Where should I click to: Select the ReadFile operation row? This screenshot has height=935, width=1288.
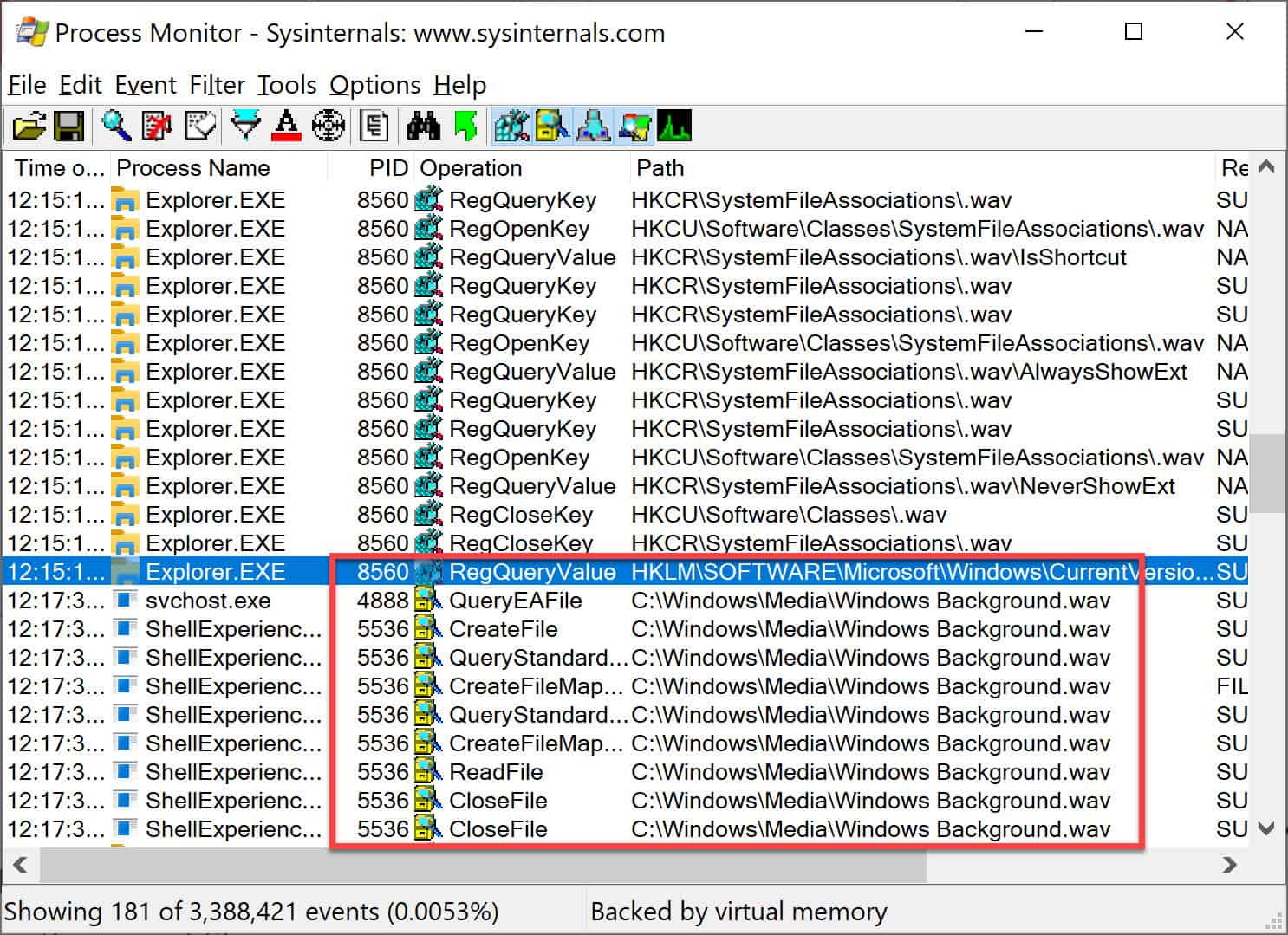(x=626, y=772)
